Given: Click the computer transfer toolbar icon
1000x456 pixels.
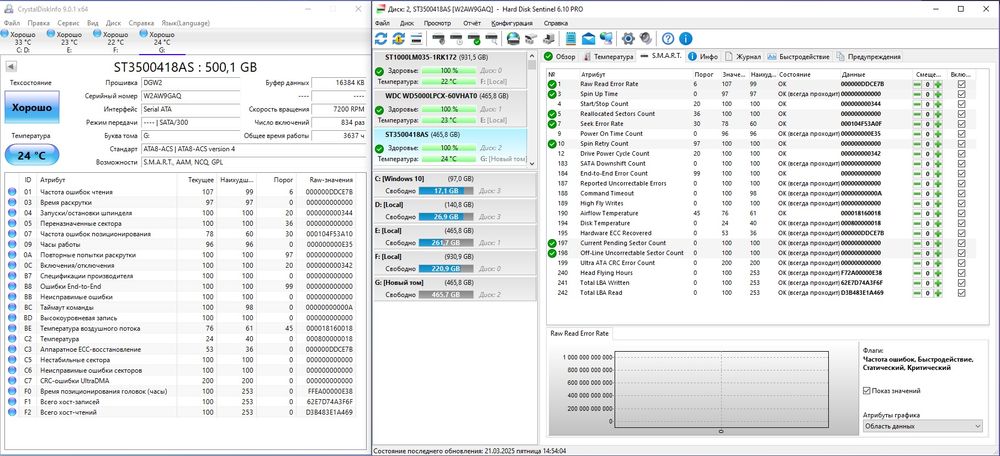Looking at the screenshot, I should pos(548,38).
